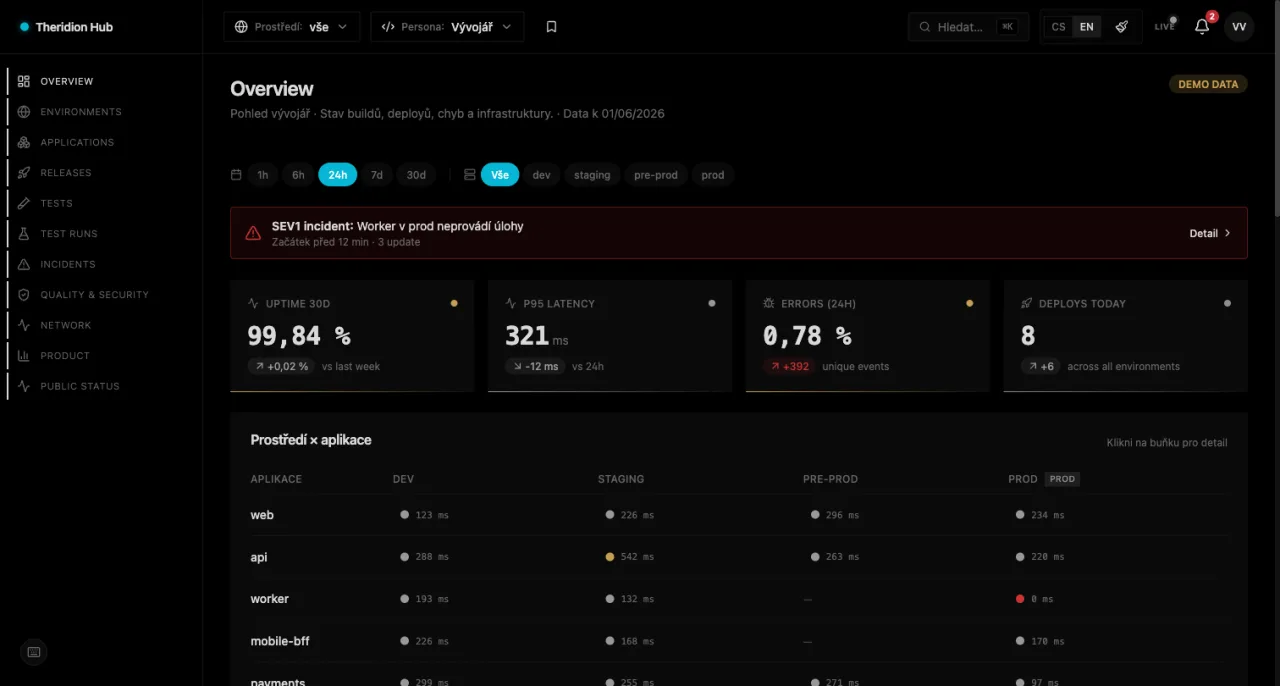Select the 1h time range
The height and width of the screenshot is (686, 1280).
263,175
